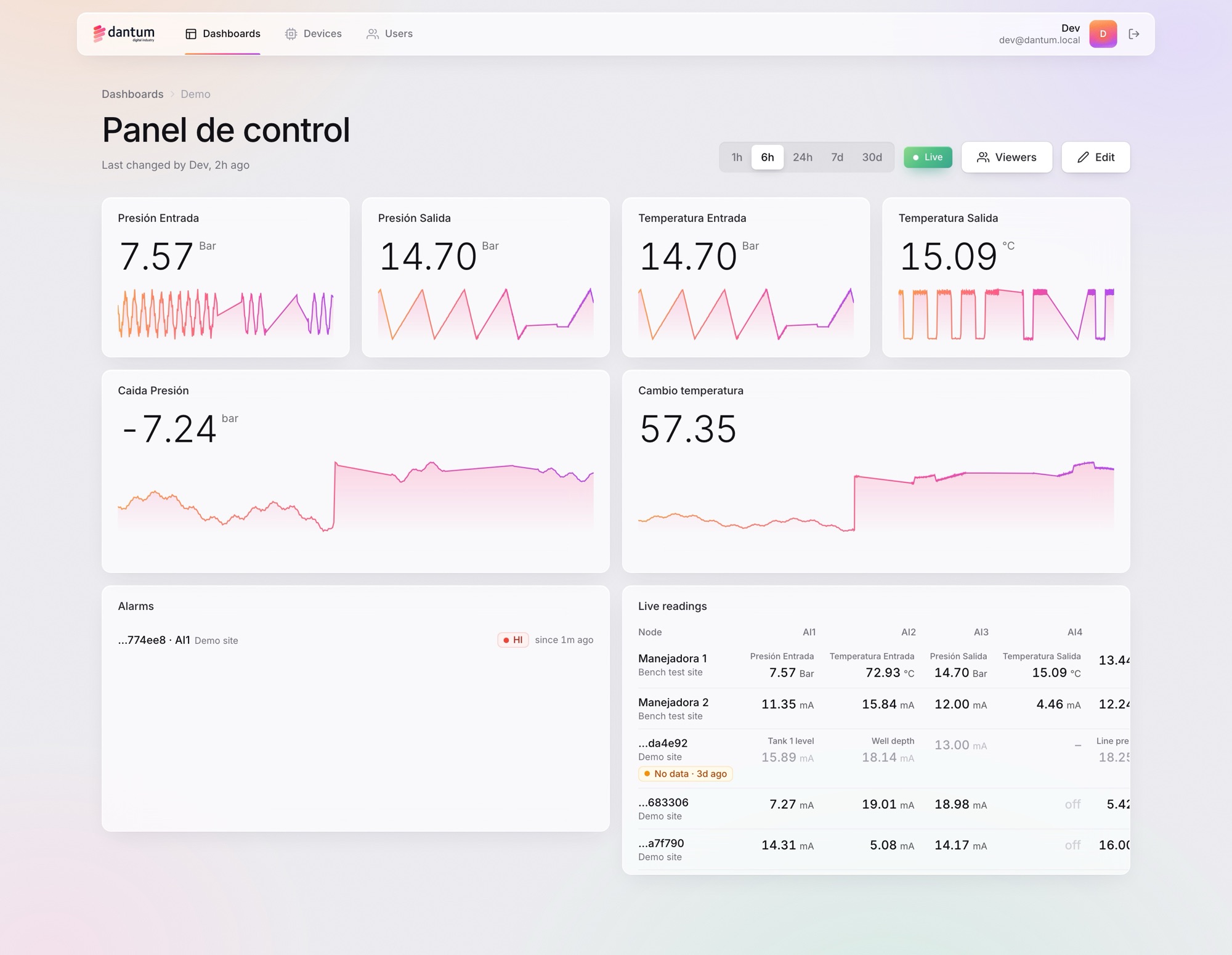Select the ...683306 node row

tap(883, 808)
